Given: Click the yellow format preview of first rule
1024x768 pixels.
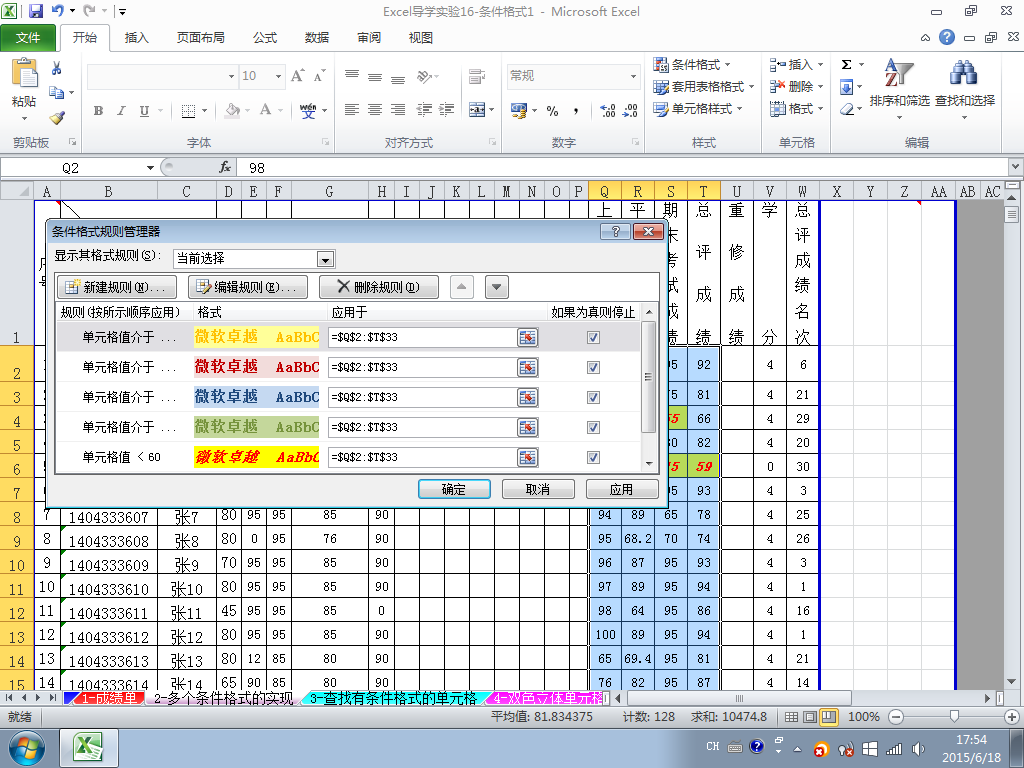Looking at the screenshot, I should [257, 337].
